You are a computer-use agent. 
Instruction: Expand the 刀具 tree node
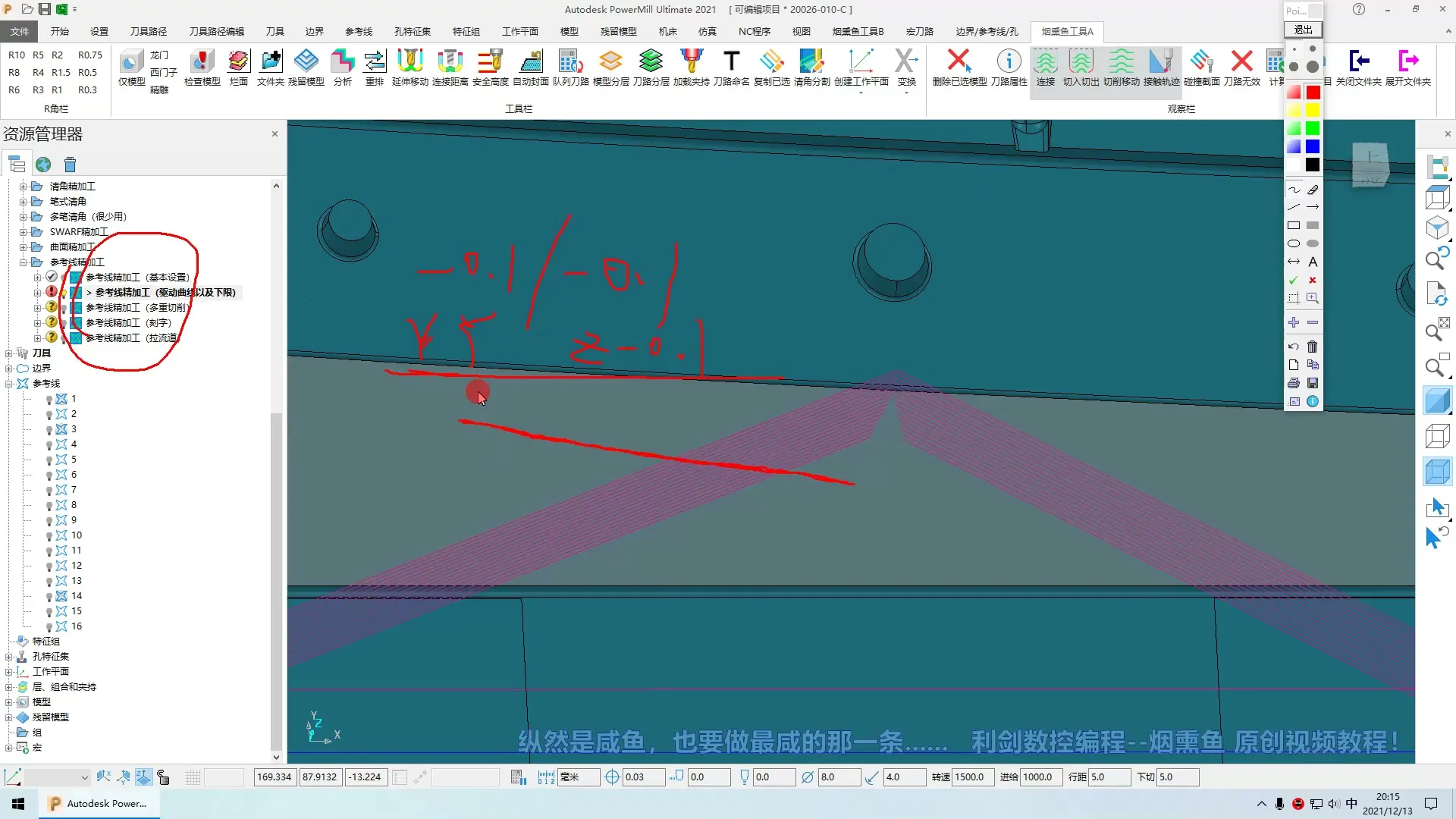[x=9, y=353]
